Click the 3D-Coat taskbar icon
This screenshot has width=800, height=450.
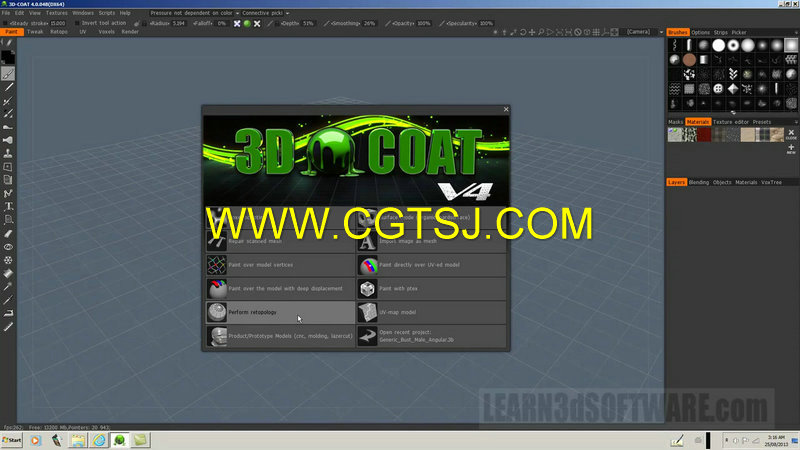point(119,440)
